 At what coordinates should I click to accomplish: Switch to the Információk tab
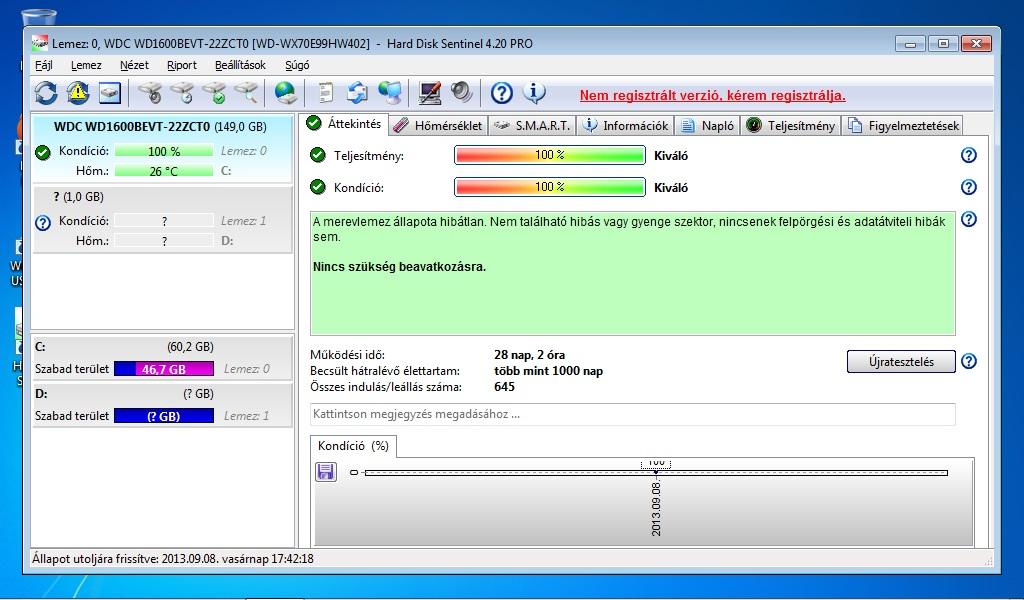point(626,125)
